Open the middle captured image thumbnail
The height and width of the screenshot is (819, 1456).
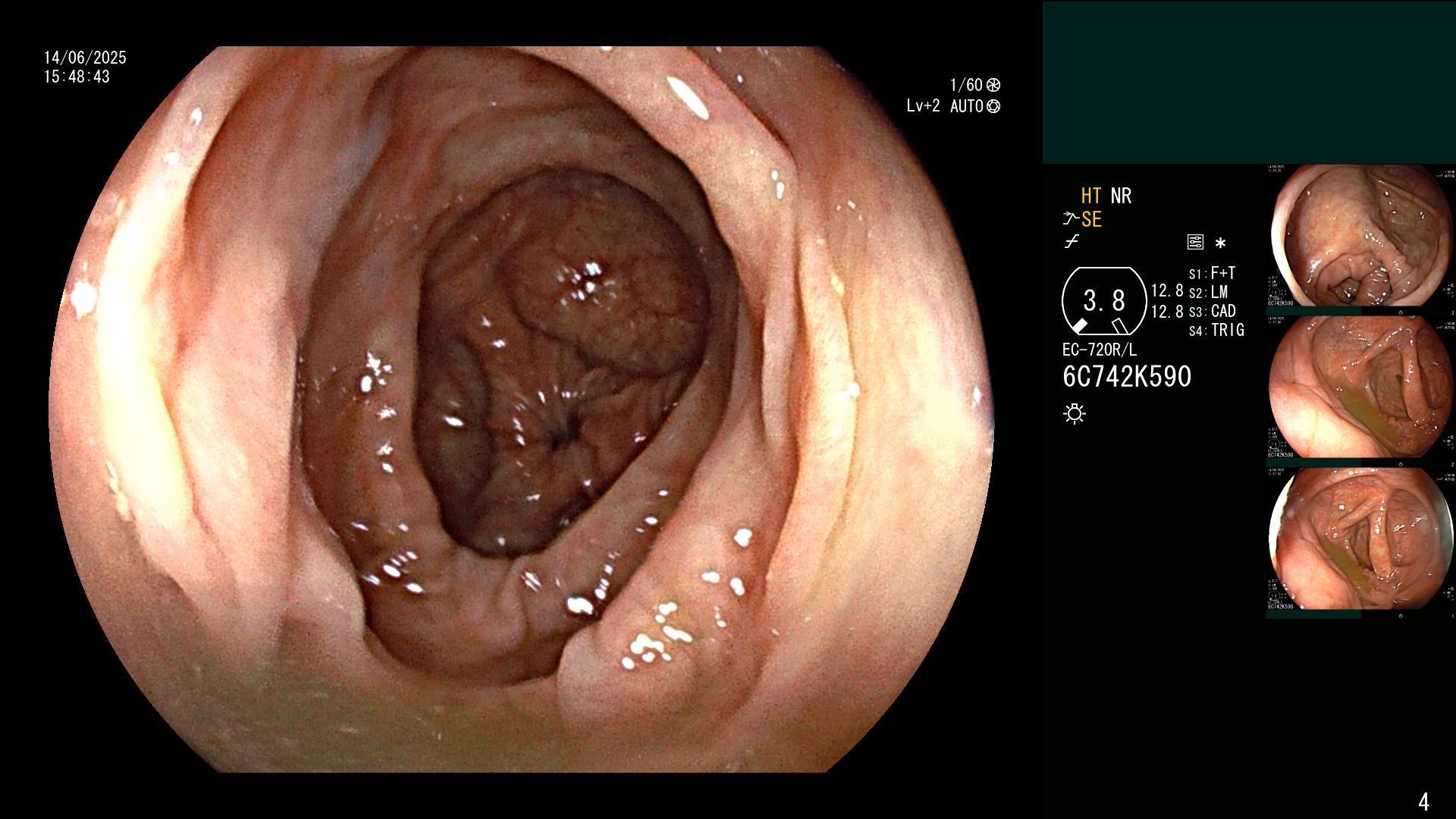(1360, 388)
